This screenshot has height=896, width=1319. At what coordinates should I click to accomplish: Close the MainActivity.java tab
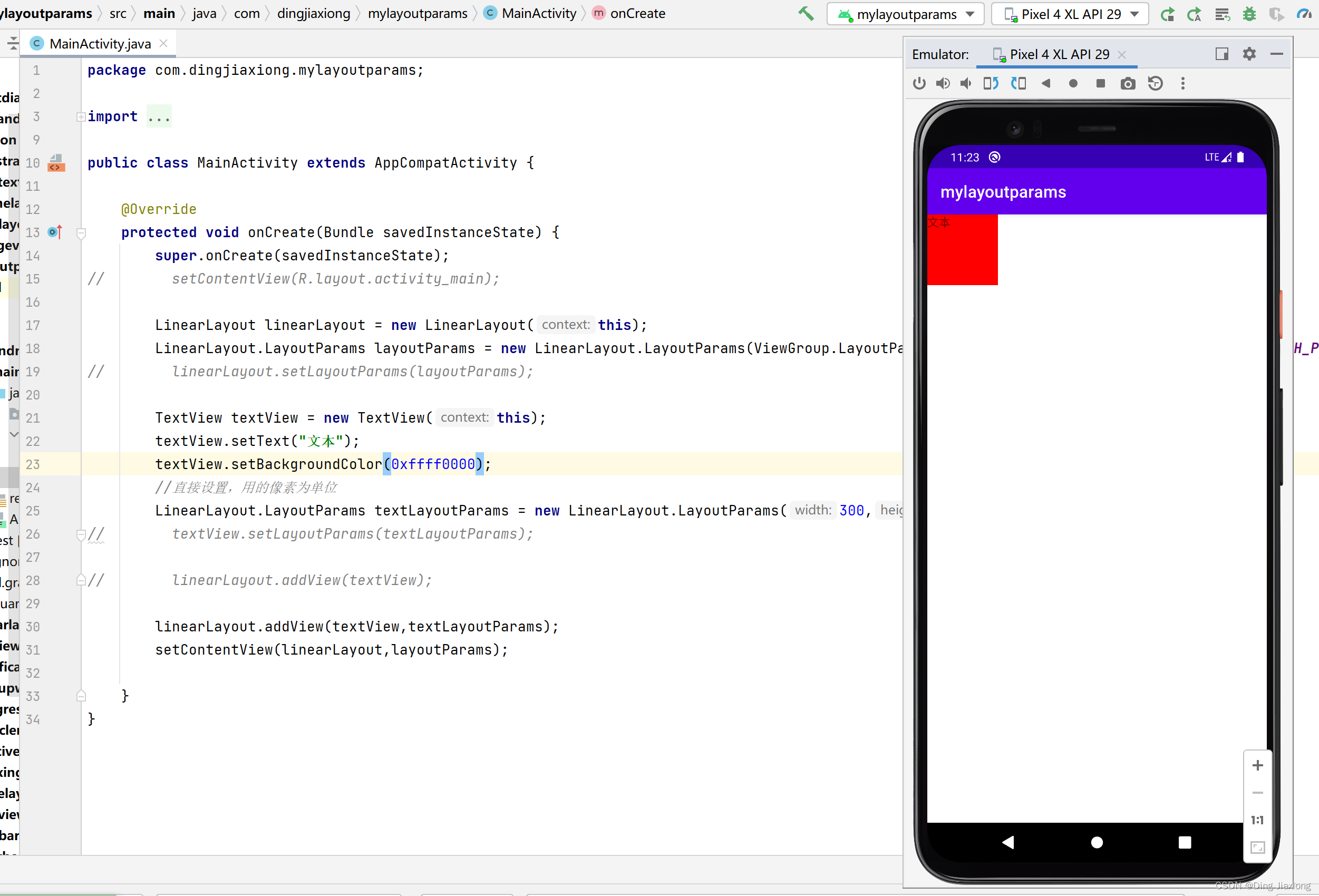click(163, 44)
